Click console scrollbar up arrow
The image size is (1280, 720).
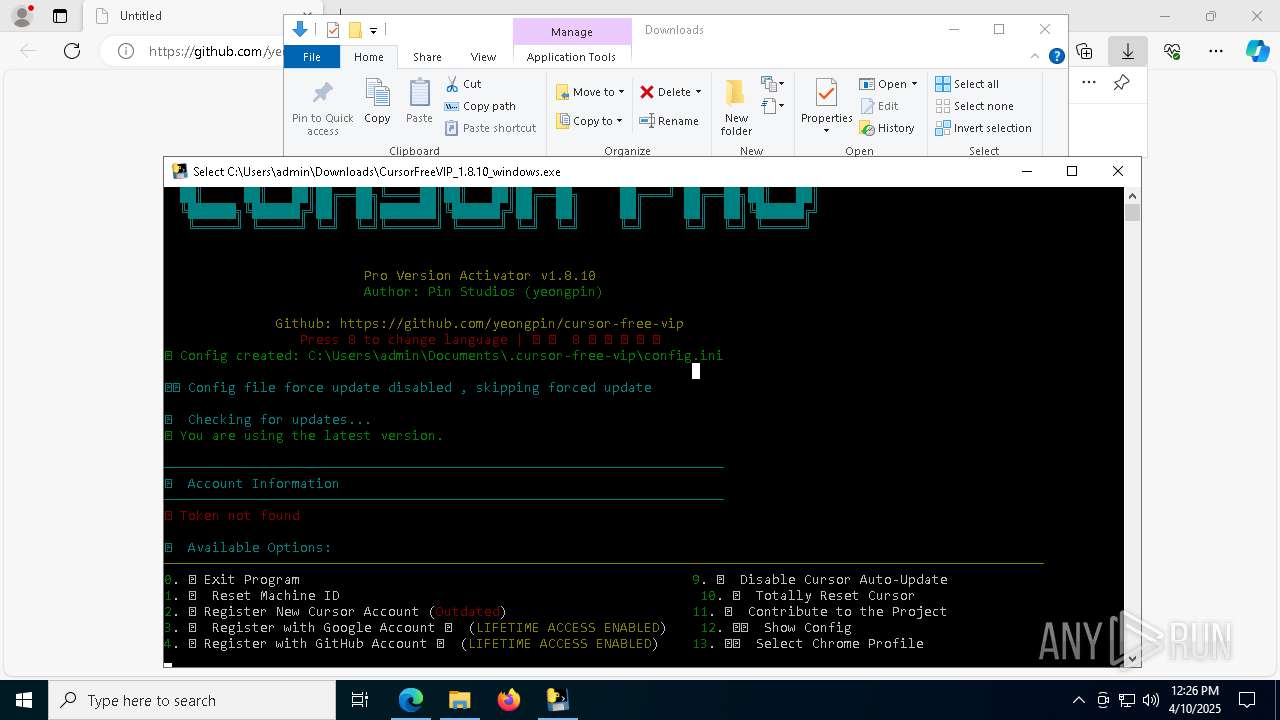pyautogui.click(x=1132, y=195)
